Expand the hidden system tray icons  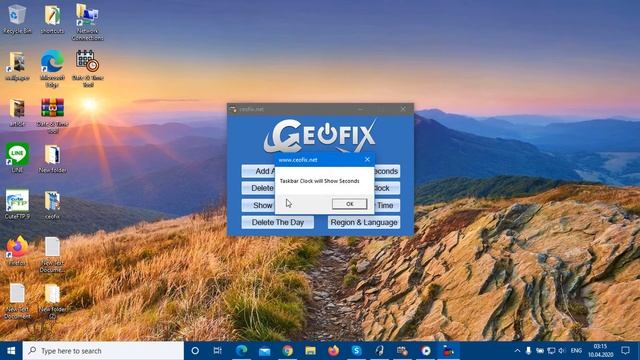click(x=517, y=351)
